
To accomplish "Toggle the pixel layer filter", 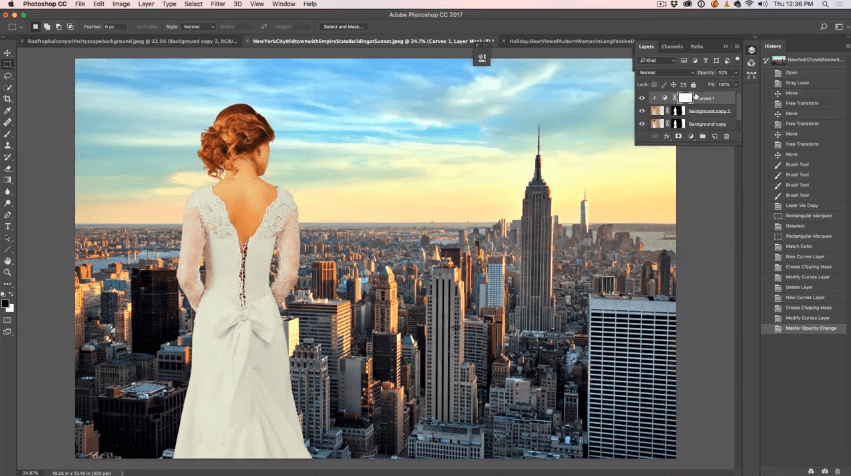I will coord(684,60).
